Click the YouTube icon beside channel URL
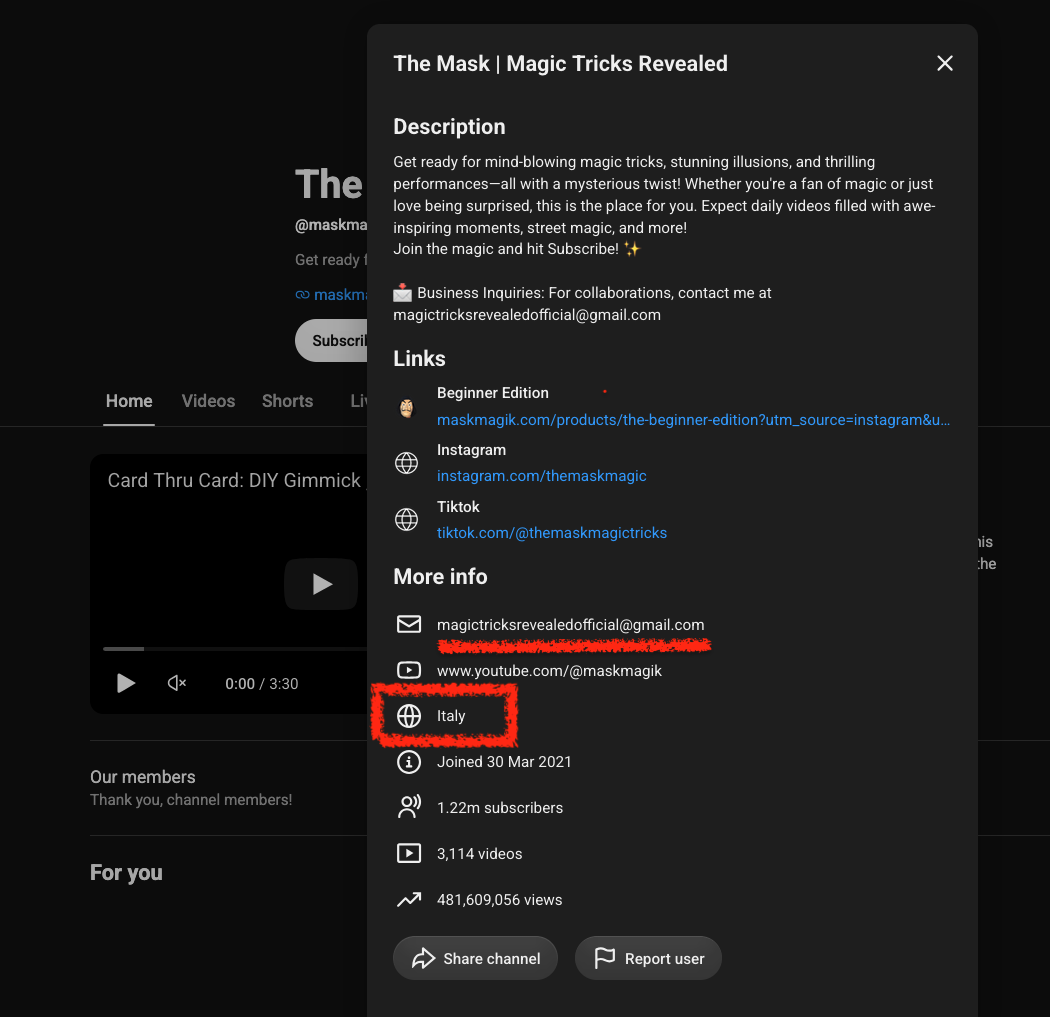 click(408, 670)
